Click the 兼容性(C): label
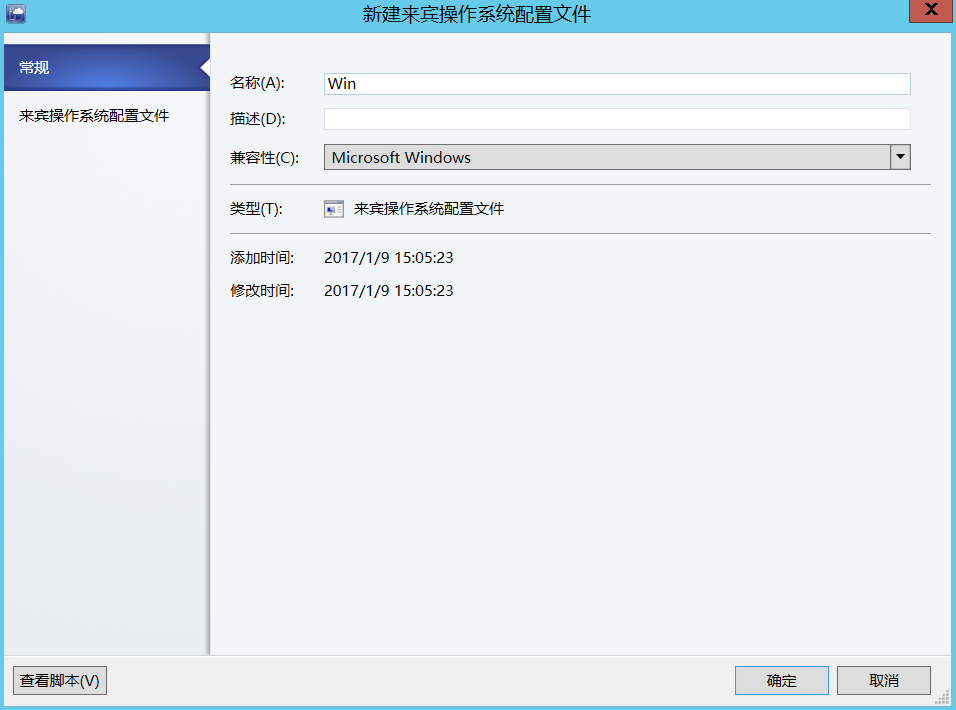956x710 pixels. click(x=264, y=158)
